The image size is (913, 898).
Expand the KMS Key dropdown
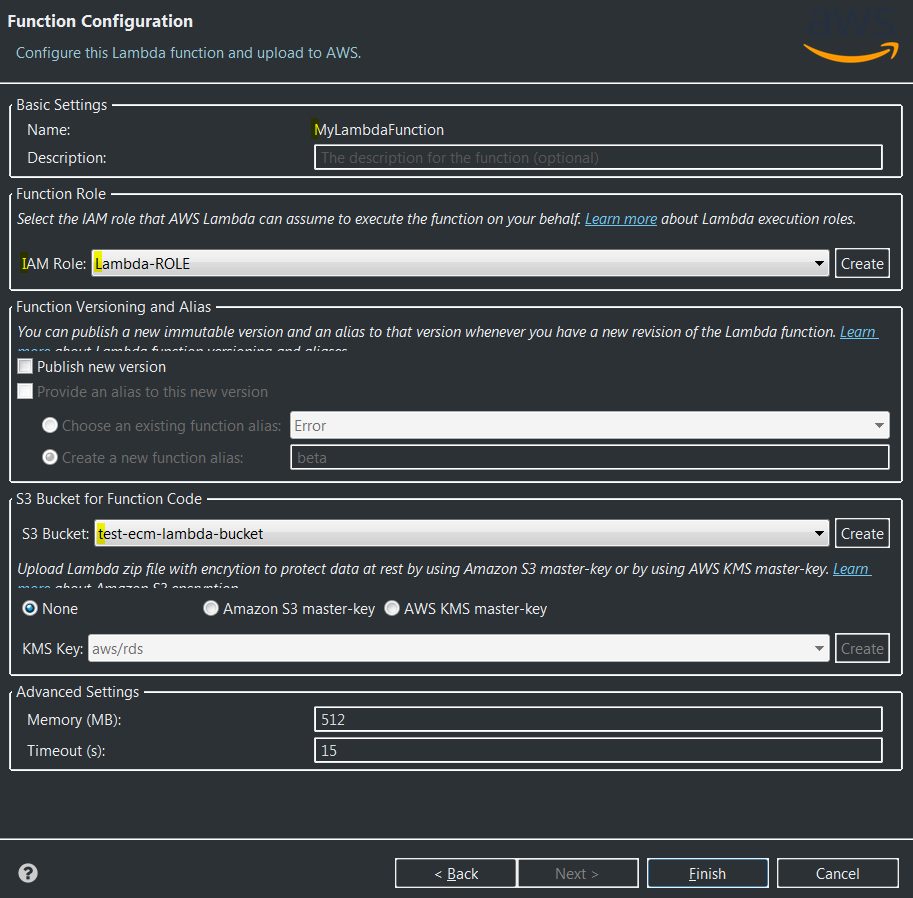[458, 648]
